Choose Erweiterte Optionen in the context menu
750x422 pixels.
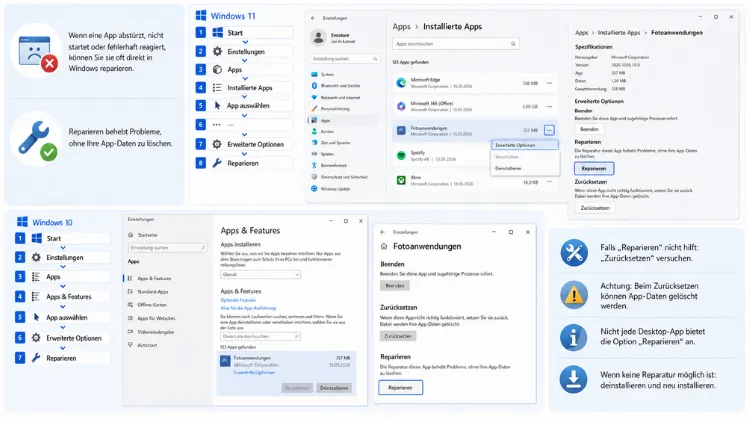525,145
